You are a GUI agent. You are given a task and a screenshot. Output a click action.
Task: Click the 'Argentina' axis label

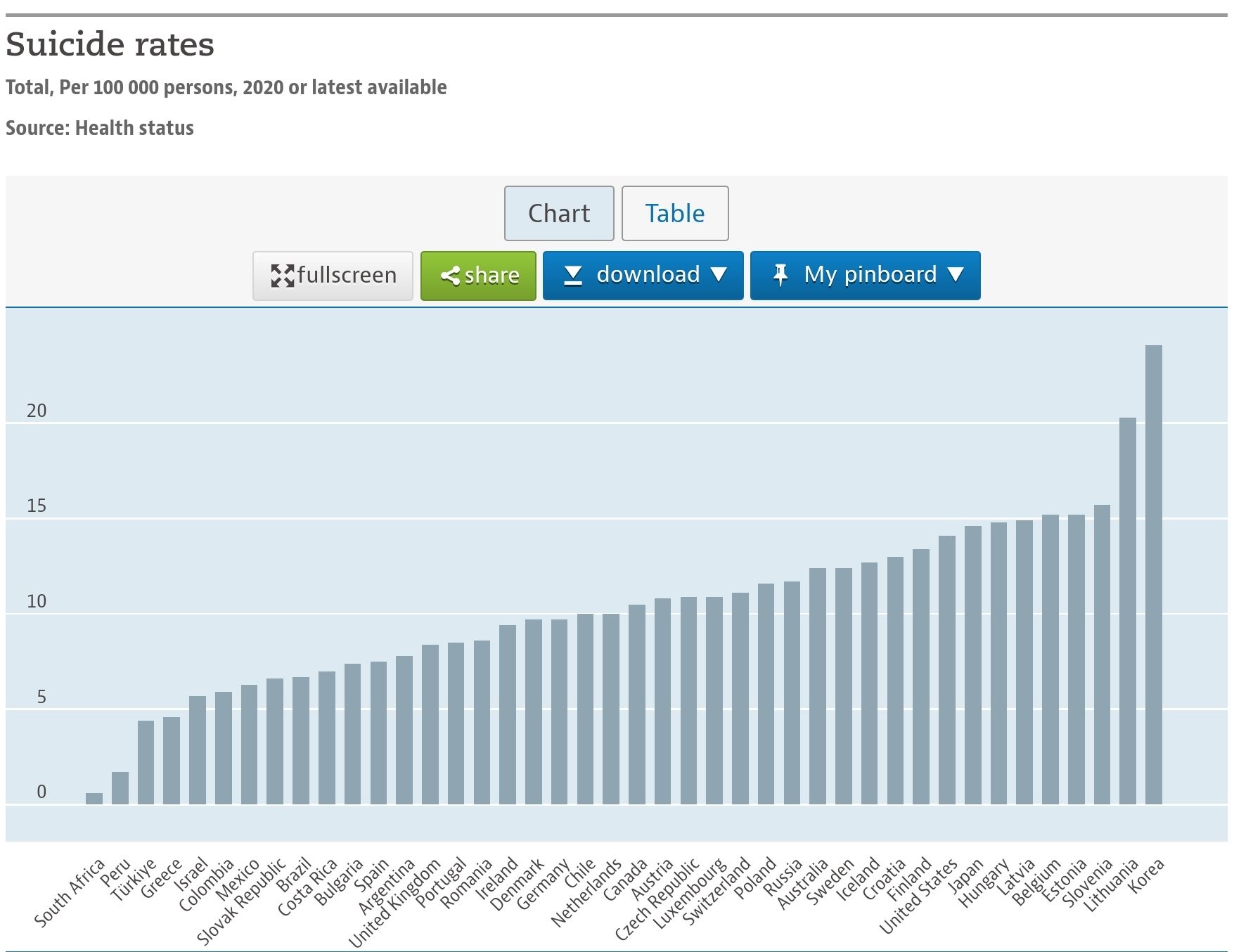pos(387,886)
